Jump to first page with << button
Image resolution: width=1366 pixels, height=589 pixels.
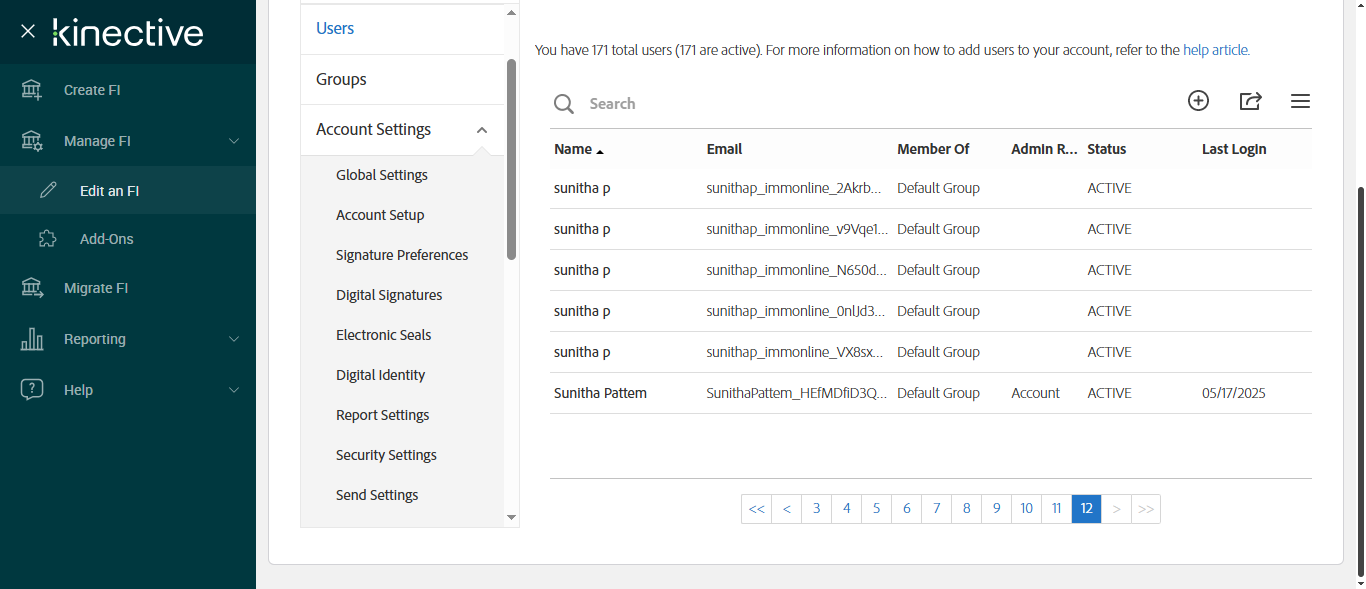point(756,509)
